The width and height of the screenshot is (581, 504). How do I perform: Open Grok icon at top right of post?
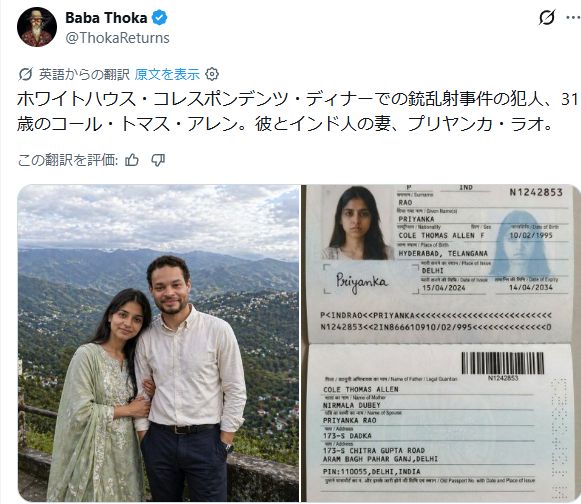coord(547,17)
